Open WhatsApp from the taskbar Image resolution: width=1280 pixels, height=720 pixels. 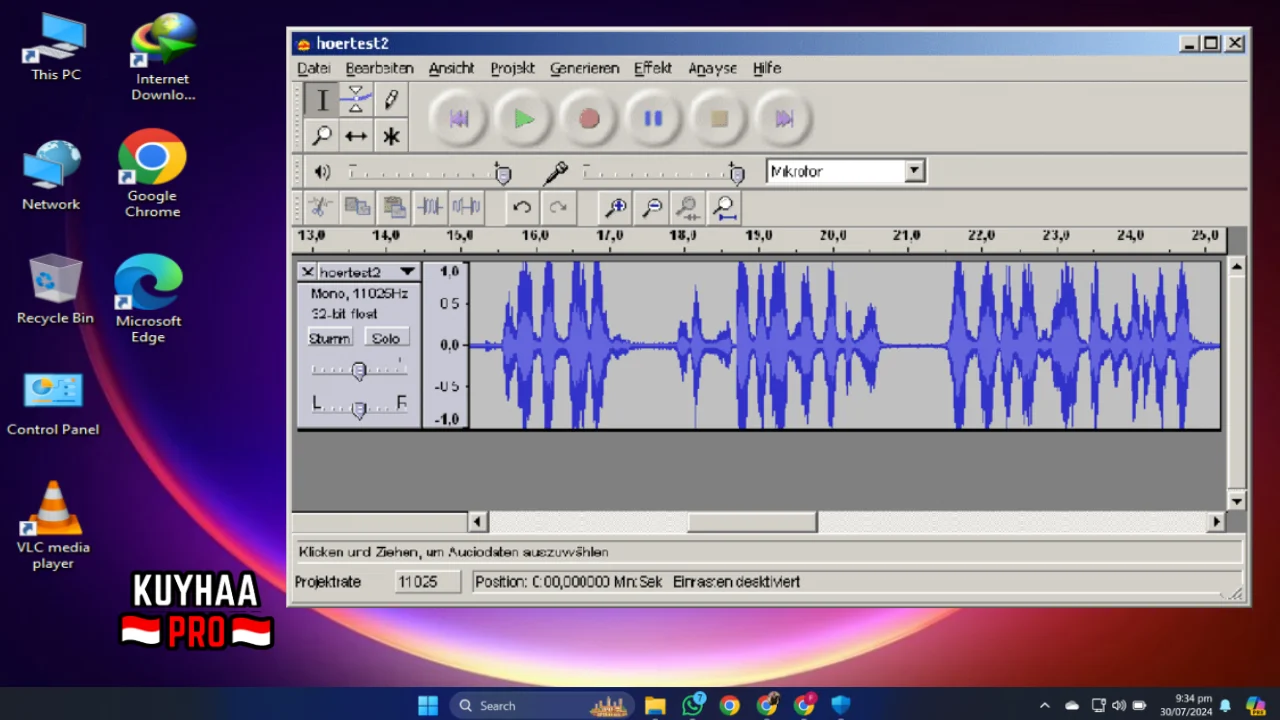[693, 706]
